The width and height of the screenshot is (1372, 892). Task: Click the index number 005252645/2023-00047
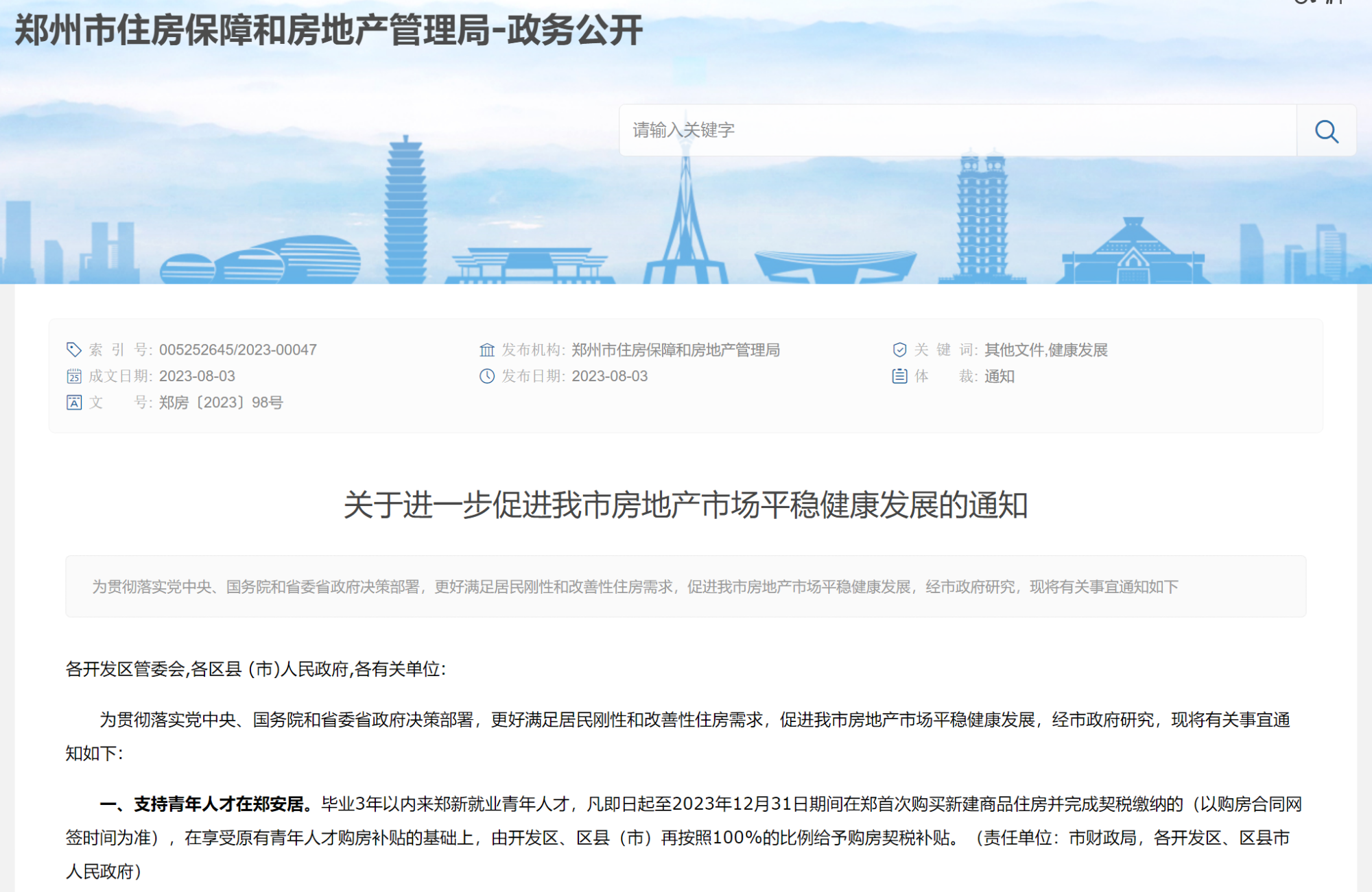pyautogui.click(x=237, y=350)
